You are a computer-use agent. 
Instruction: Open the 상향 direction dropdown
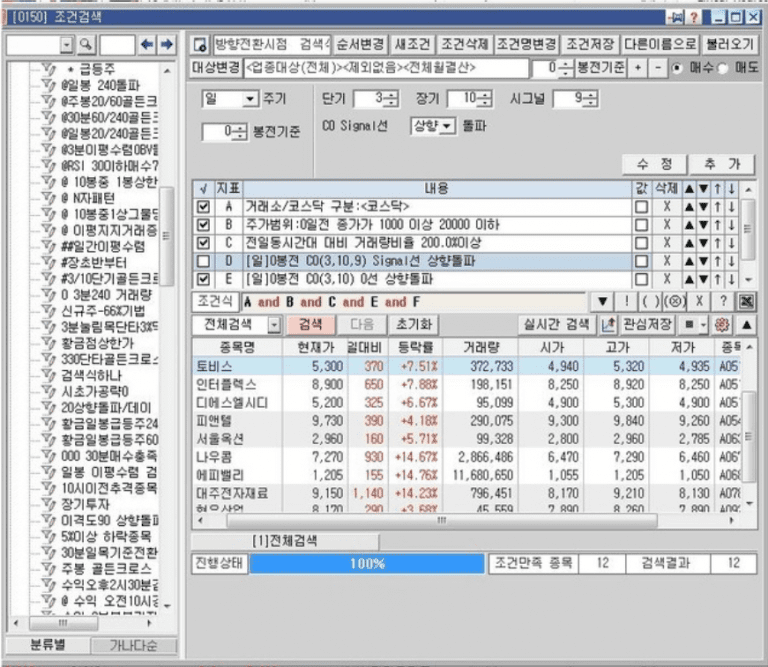point(447,126)
